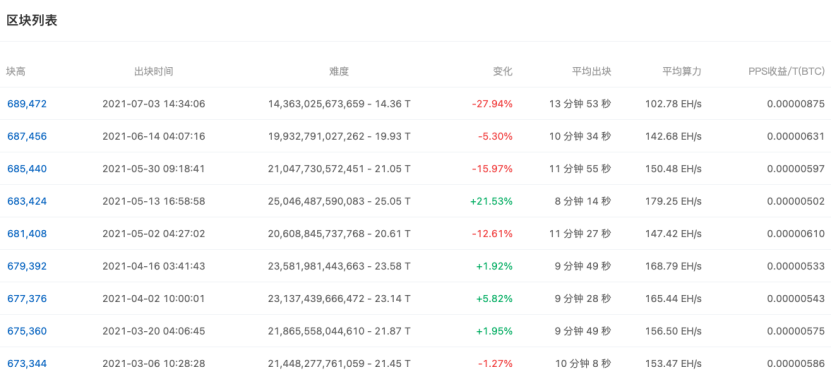Image resolution: width=831 pixels, height=379 pixels.
Task: Open block height 681,408 link
Action: click(27, 234)
